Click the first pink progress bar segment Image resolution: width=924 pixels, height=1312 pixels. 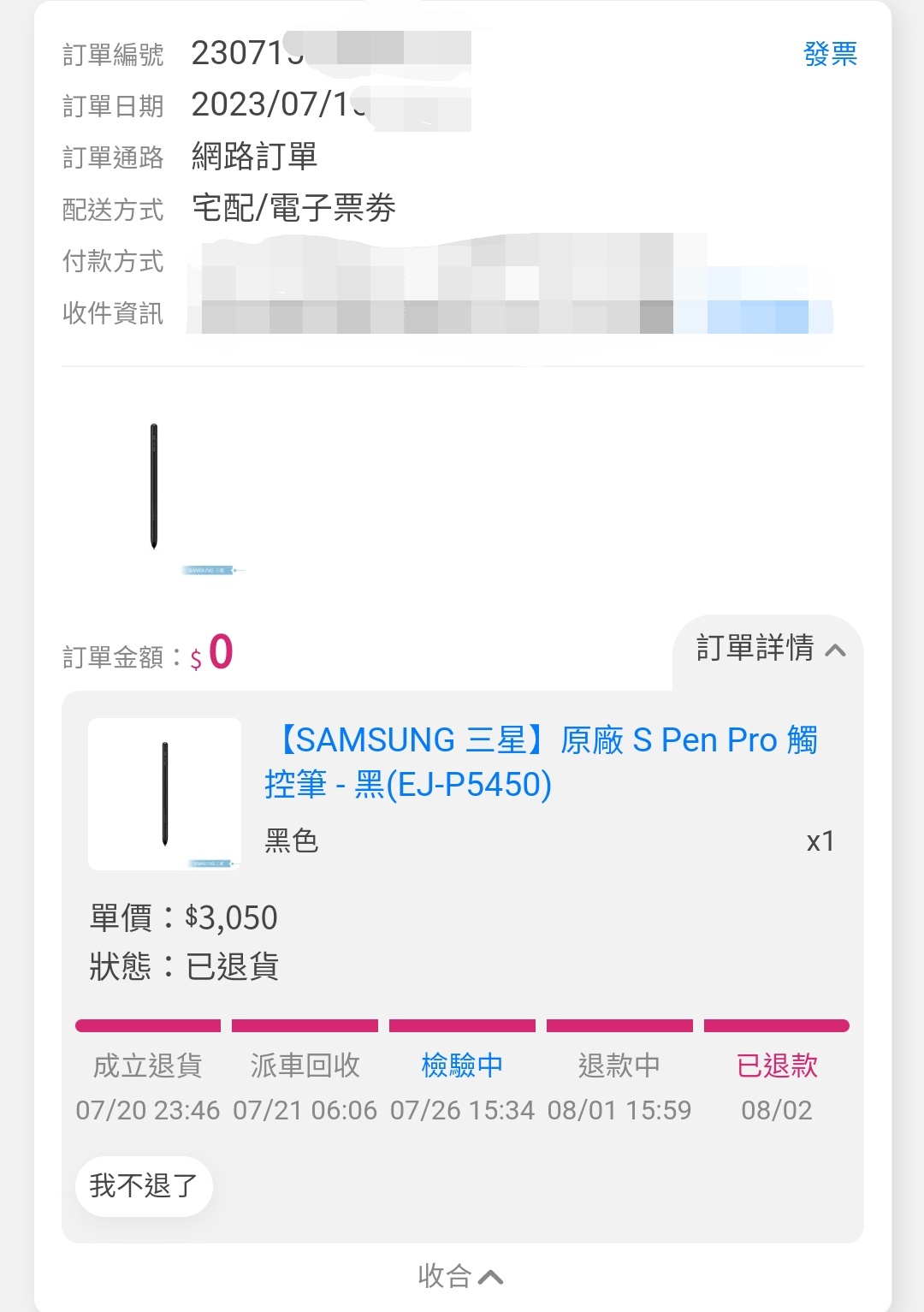click(x=148, y=1025)
